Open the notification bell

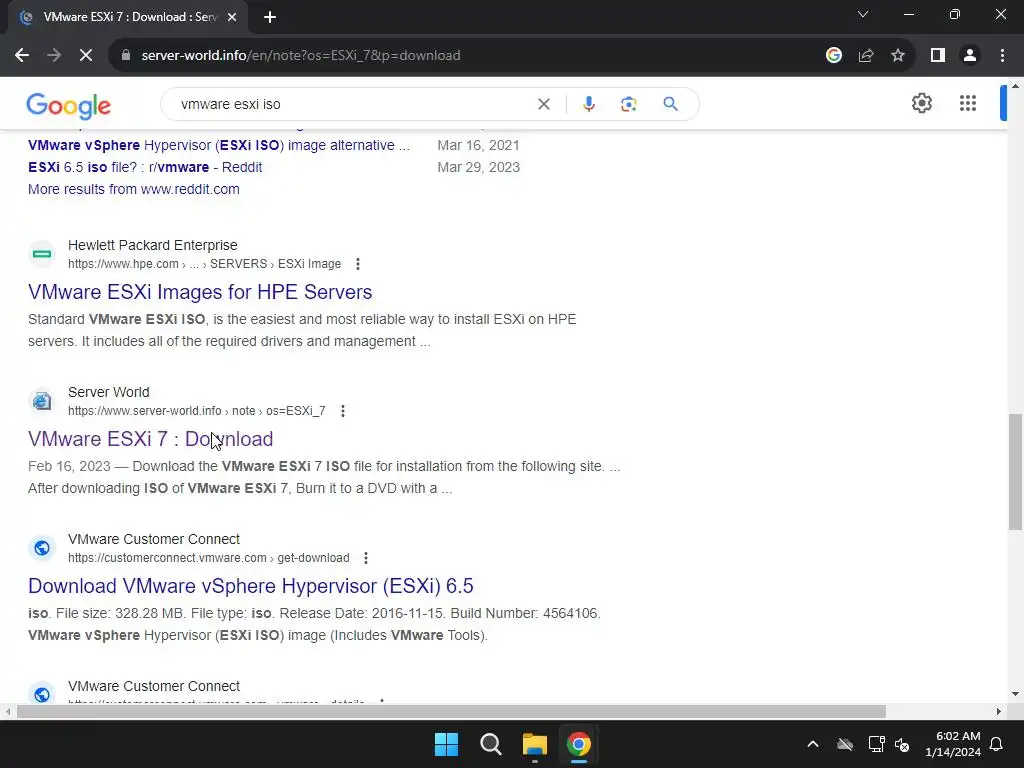click(997, 744)
